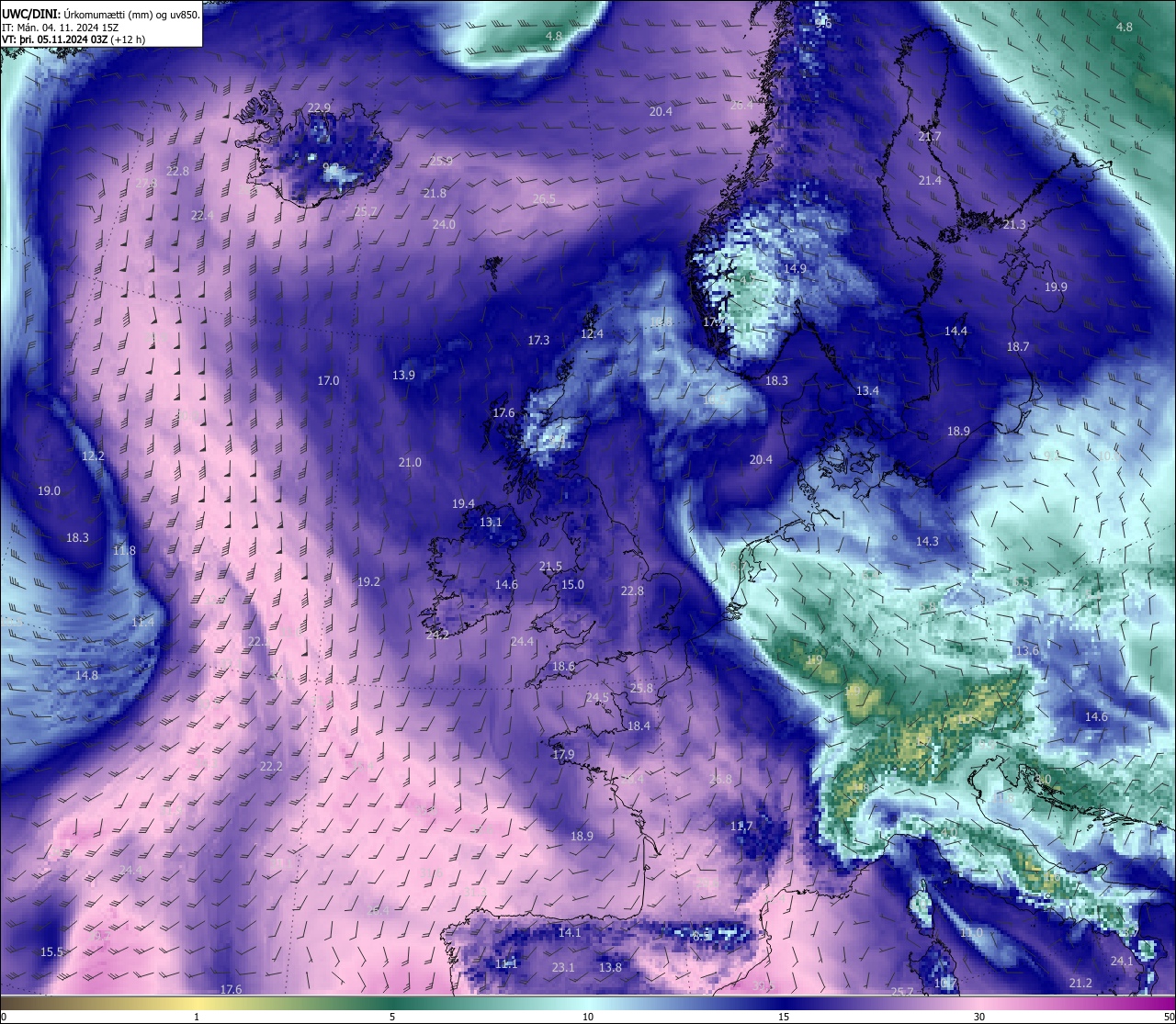Click the 22.9 value over northwest Iceland

[x=319, y=107]
